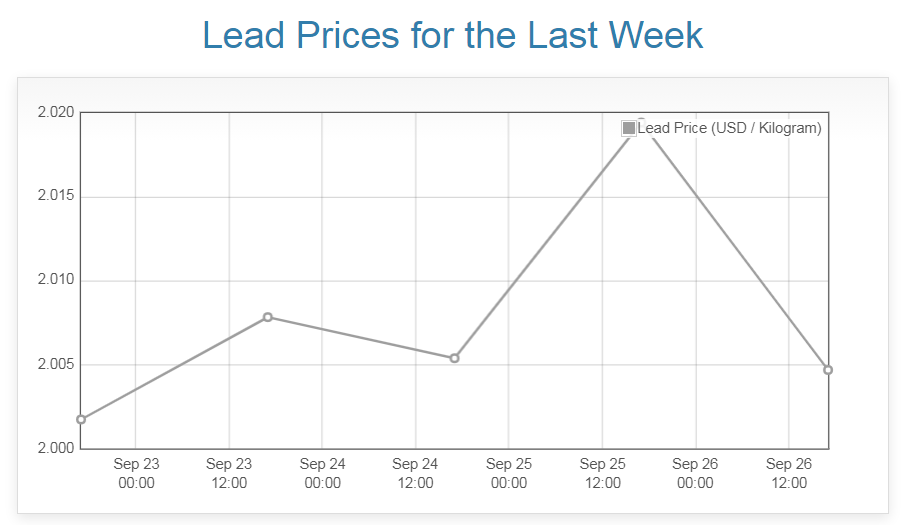905x525 pixels.
Task: Choose the 2.000 y-axis value
Action: point(56,448)
